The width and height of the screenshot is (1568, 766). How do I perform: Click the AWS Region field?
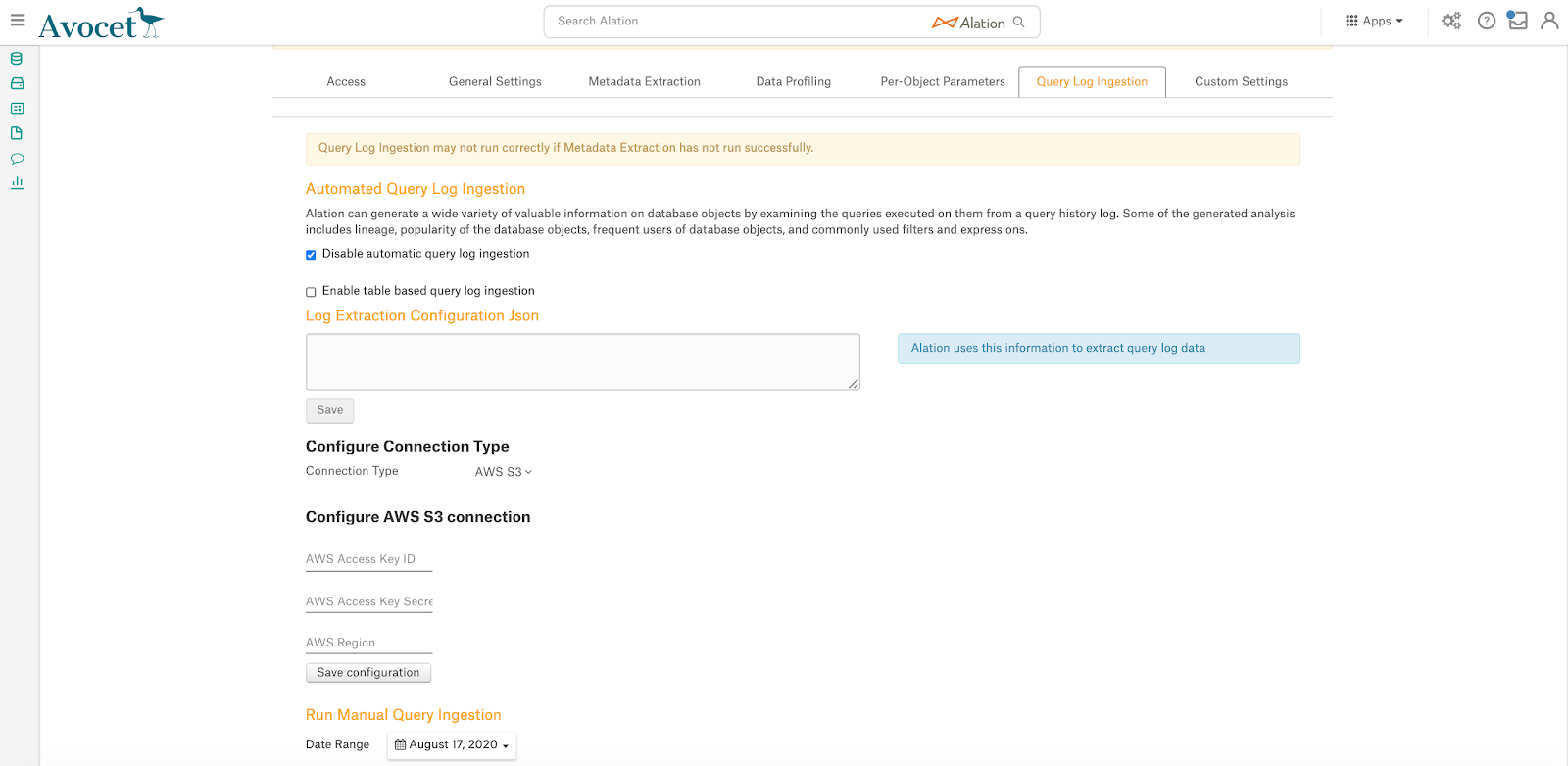368,643
